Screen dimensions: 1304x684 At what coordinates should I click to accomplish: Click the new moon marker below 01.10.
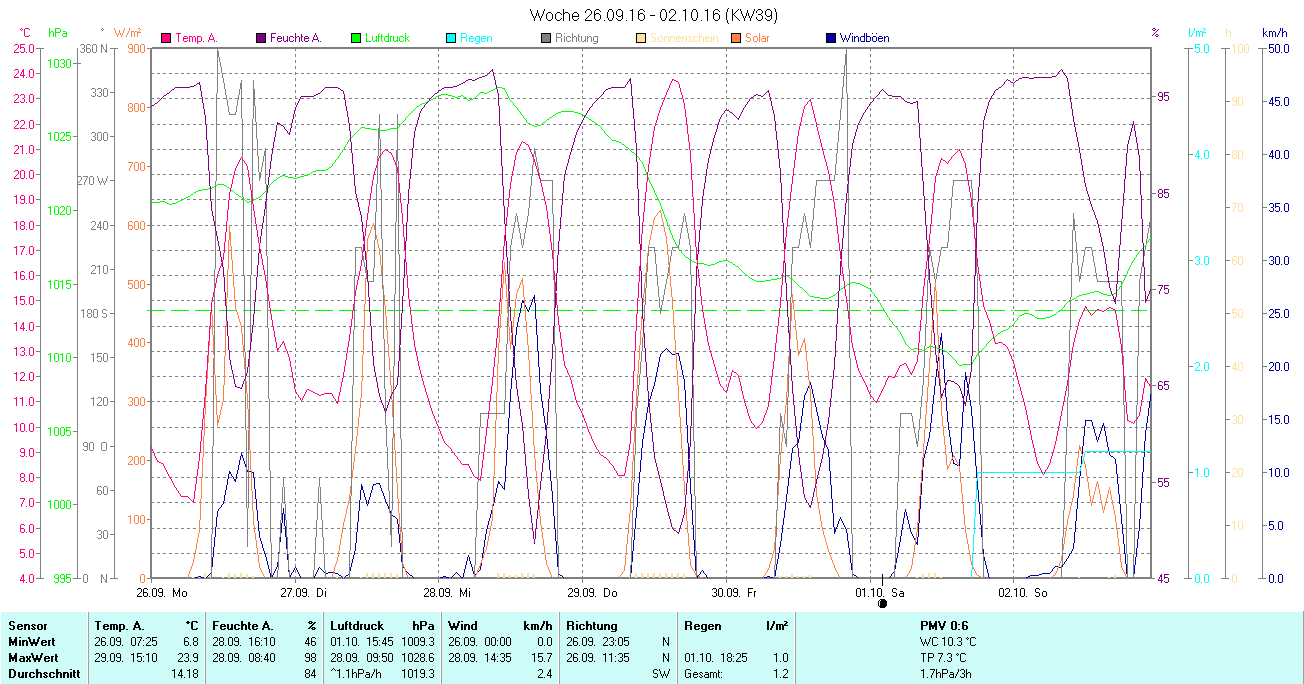[x=882, y=604]
